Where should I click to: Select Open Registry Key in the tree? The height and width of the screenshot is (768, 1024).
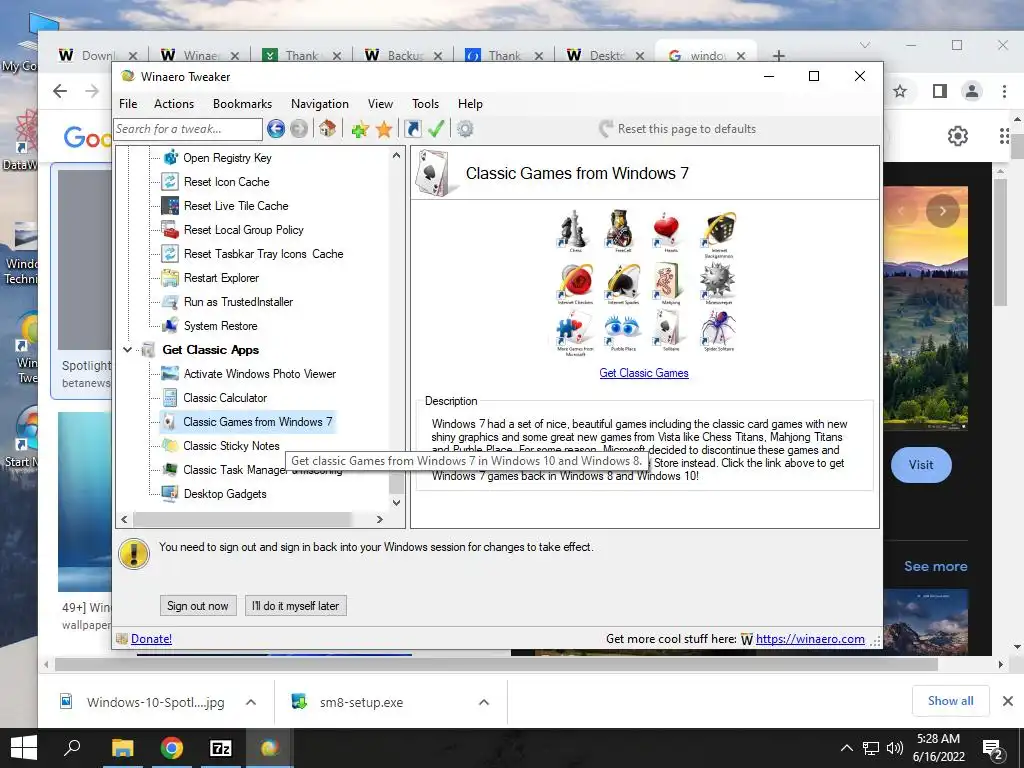(227, 157)
